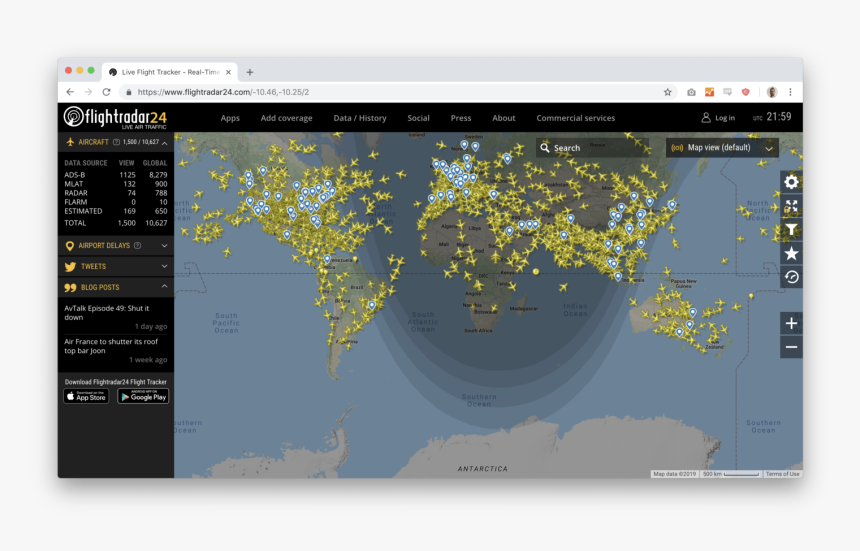This screenshot has height=551, width=860.
Task: Expand the Airport Delays section
Action: point(165,246)
